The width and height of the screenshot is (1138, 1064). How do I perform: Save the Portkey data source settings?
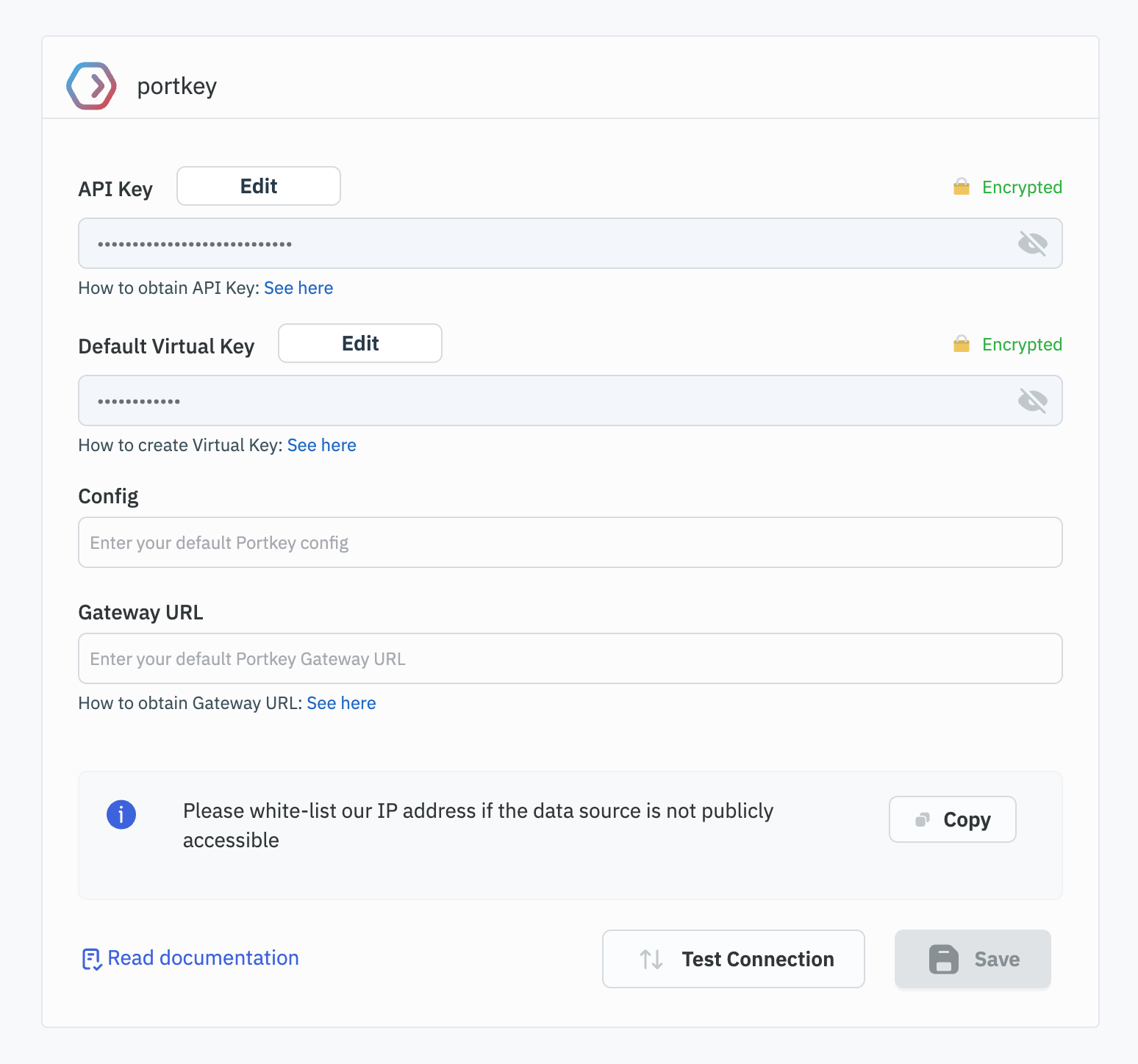[973, 959]
